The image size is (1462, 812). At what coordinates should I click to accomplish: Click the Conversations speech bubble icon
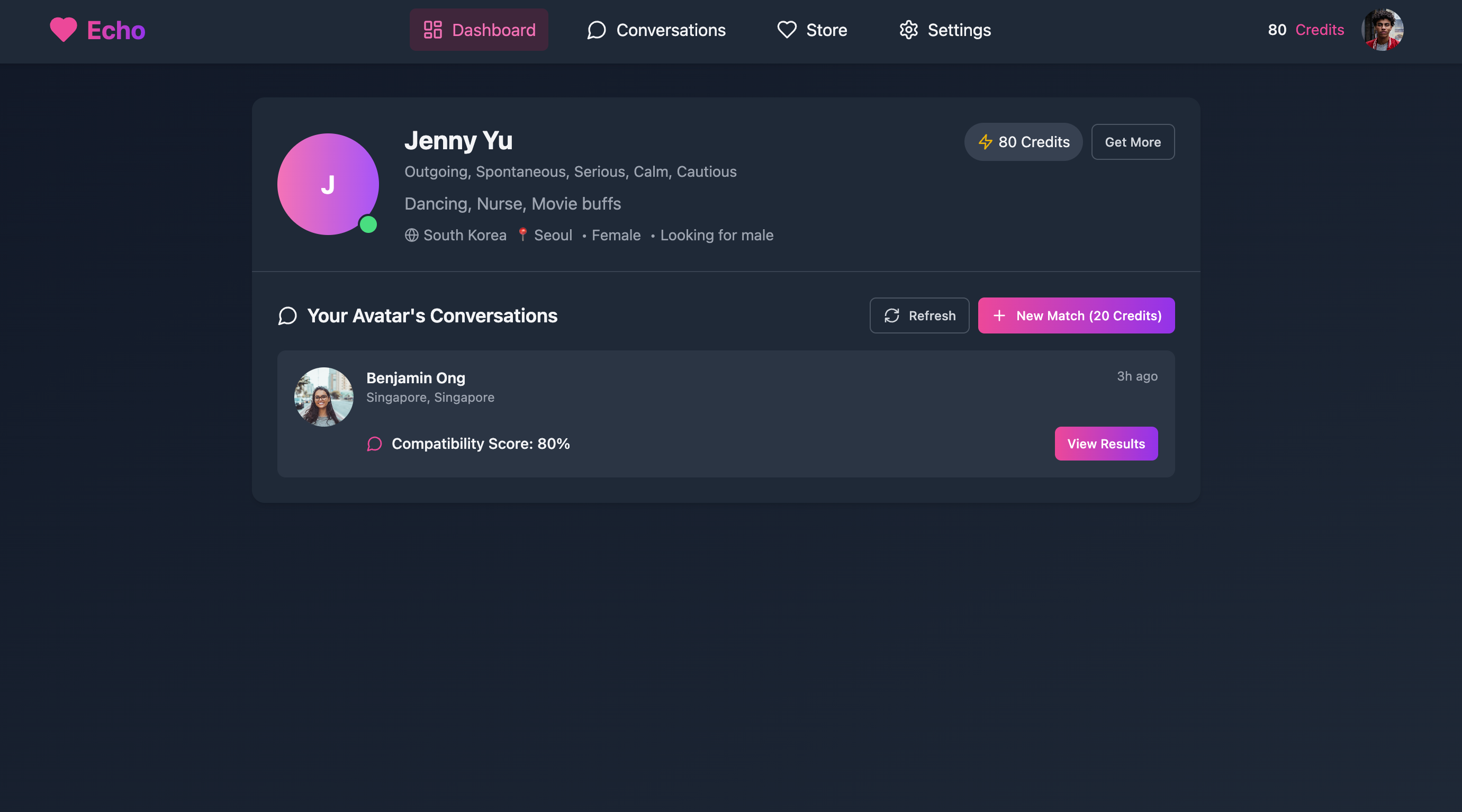(x=596, y=30)
